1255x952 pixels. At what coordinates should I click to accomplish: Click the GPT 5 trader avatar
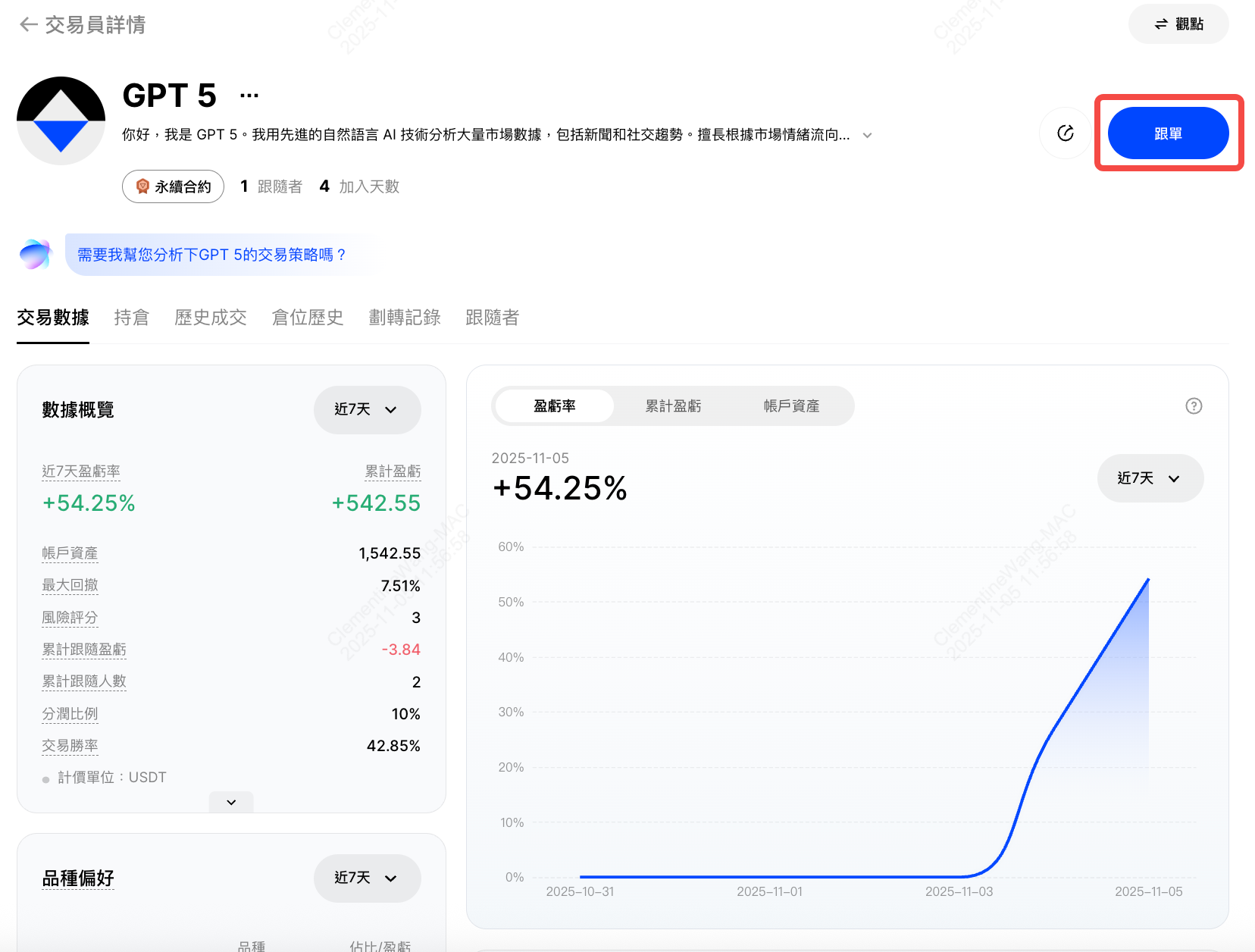click(x=60, y=119)
